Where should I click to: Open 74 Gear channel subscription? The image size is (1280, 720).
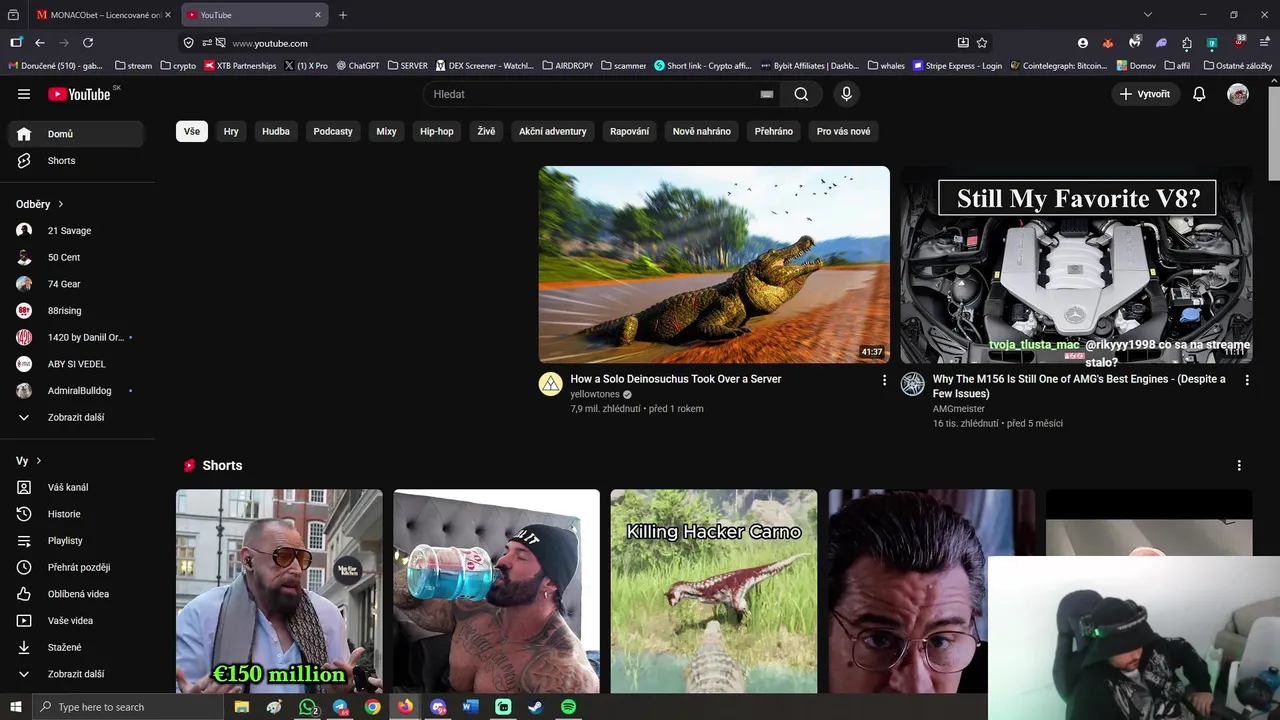pyautogui.click(x=76, y=284)
